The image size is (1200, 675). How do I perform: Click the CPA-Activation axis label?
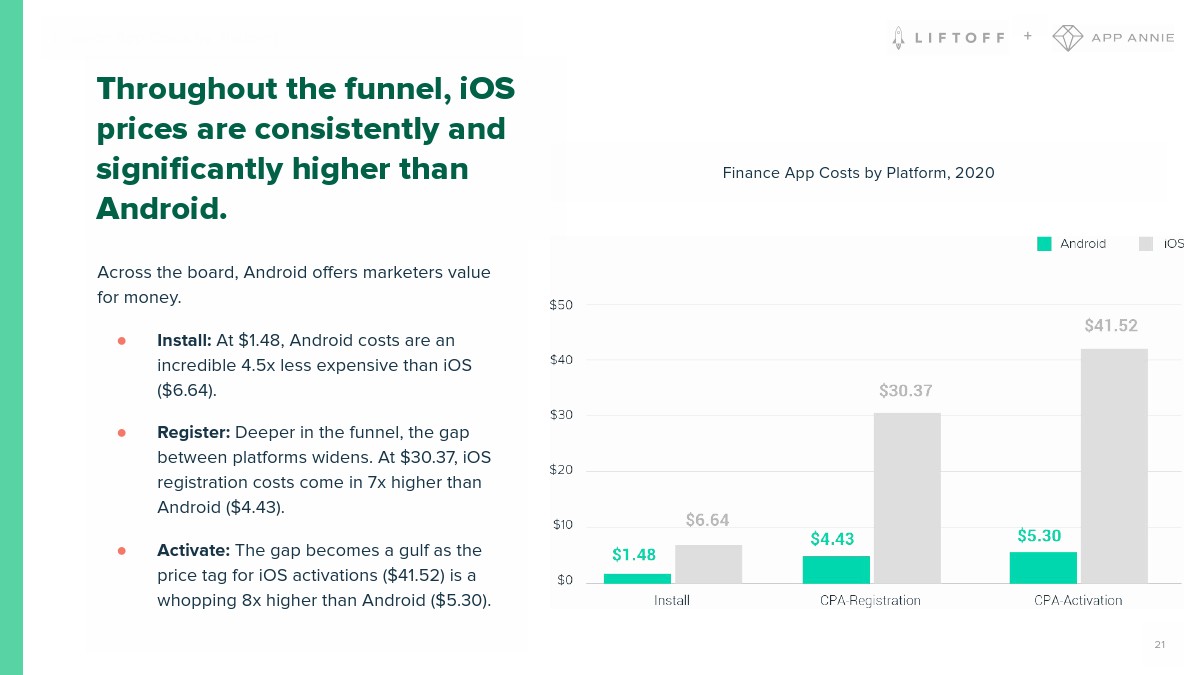coord(1078,601)
